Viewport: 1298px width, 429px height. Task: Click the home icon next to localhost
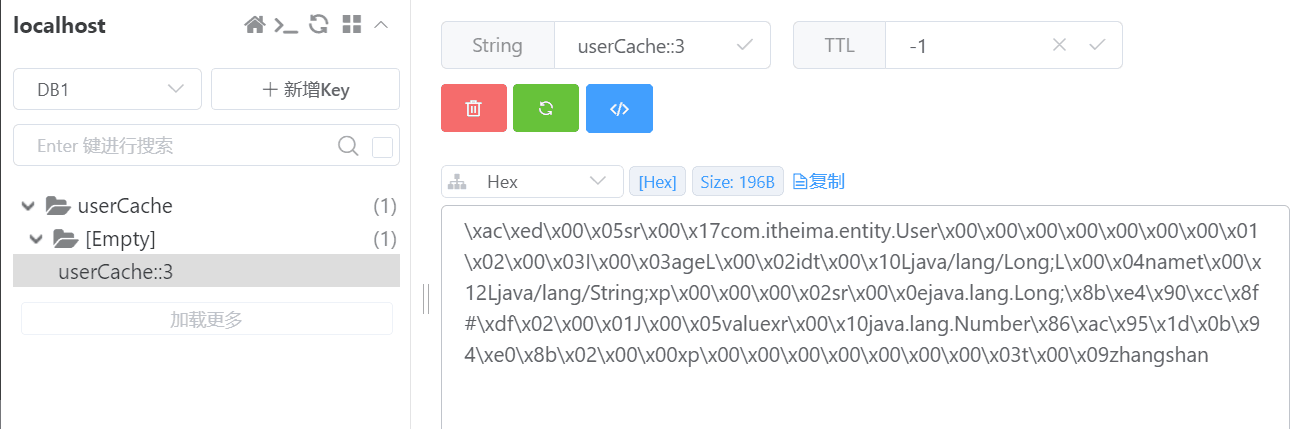(x=255, y=25)
